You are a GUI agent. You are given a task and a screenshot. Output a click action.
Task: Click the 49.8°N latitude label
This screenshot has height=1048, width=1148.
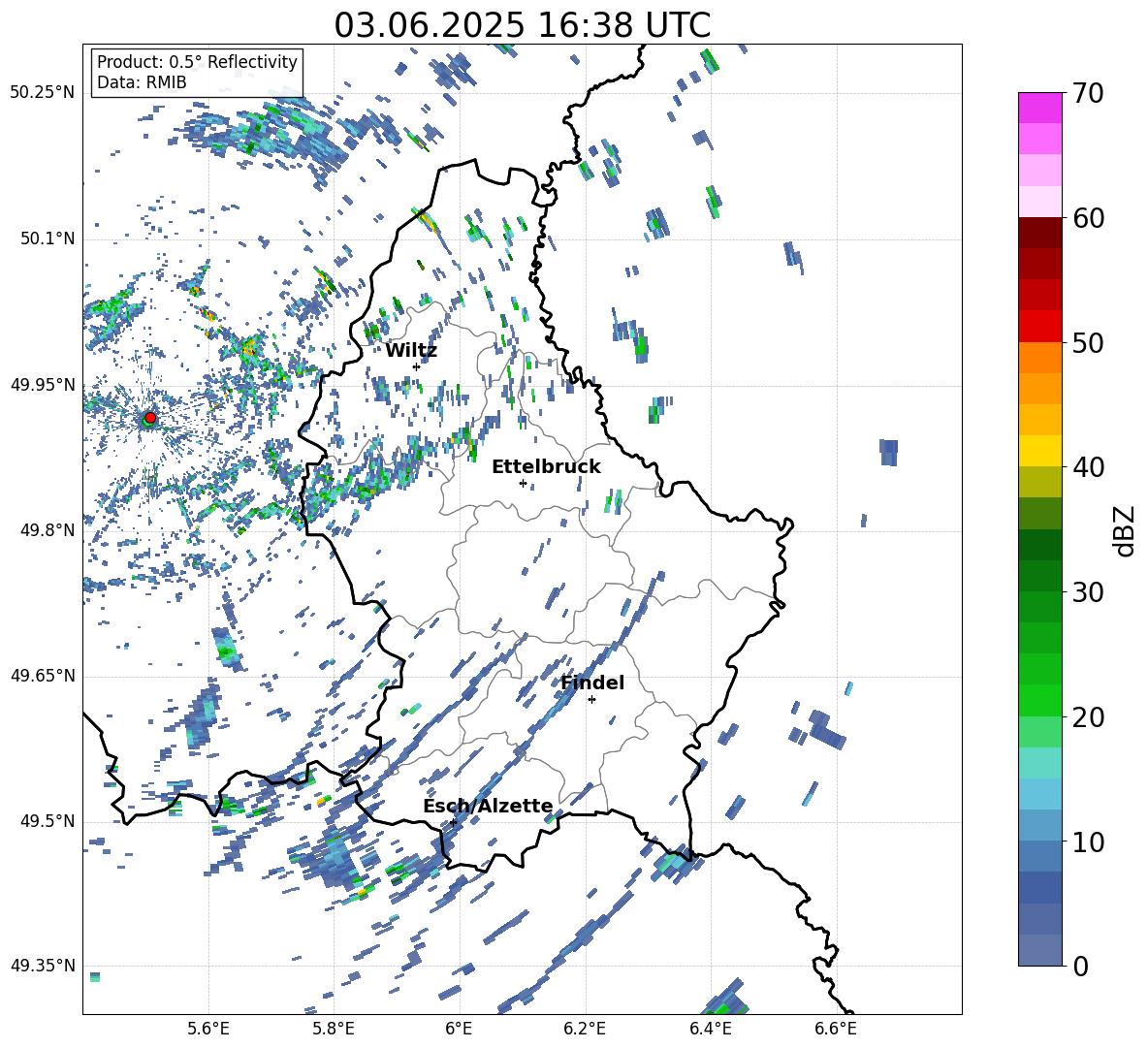[47, 530]
